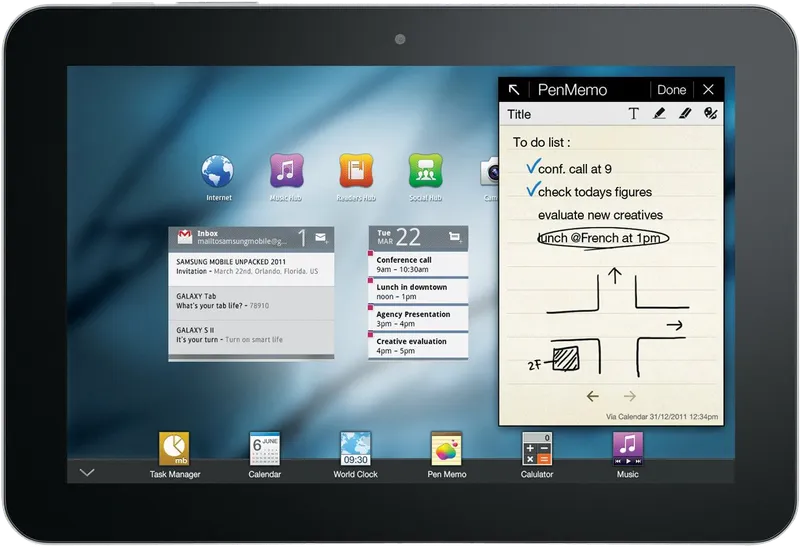Open the Calulator app in dock

537,449
